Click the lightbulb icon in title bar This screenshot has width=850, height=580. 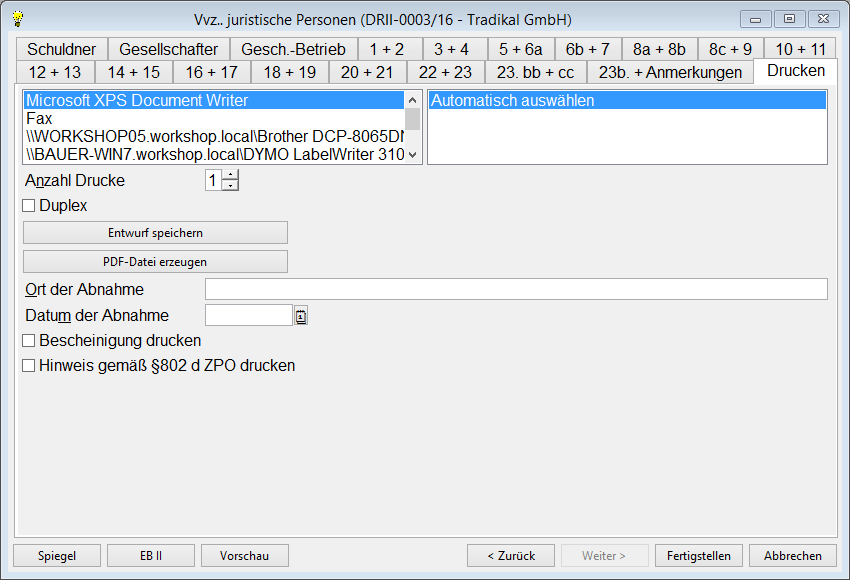click(x=17, y=19)
